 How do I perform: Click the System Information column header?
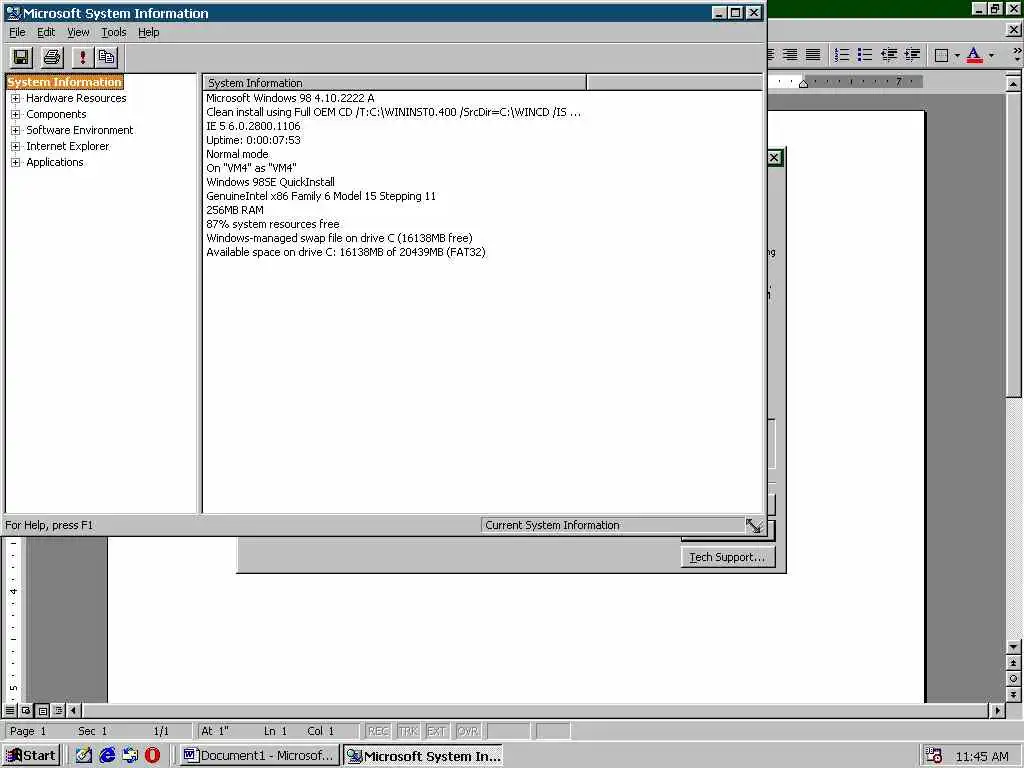(x=394, y=83)
